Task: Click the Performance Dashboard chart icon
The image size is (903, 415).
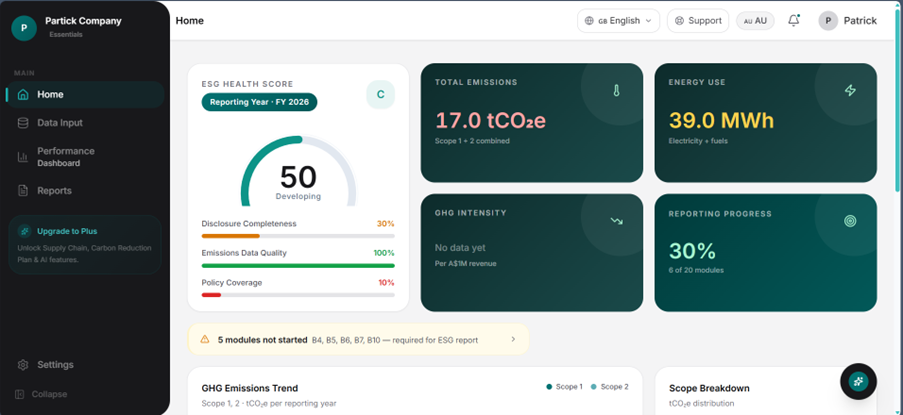Action: tap(23, 157)
